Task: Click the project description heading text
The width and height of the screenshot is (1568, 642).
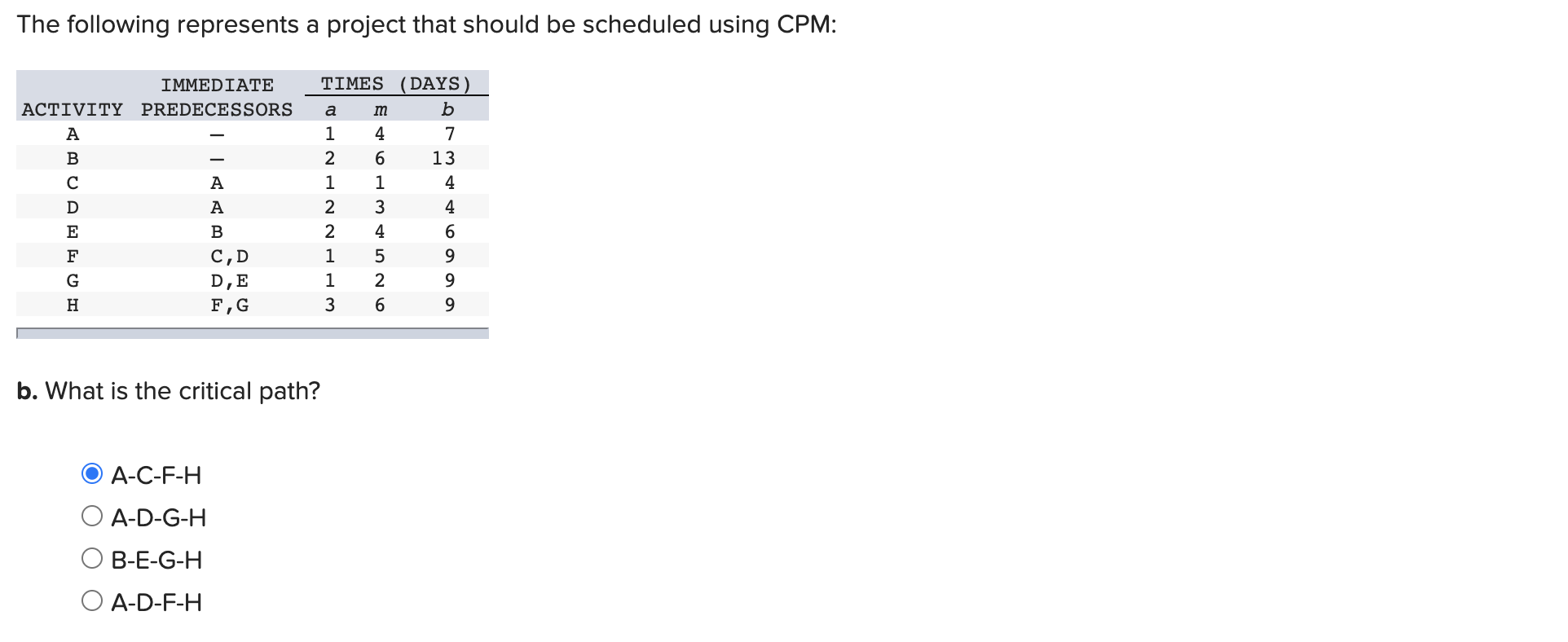Action: click(x=426, y=24)
